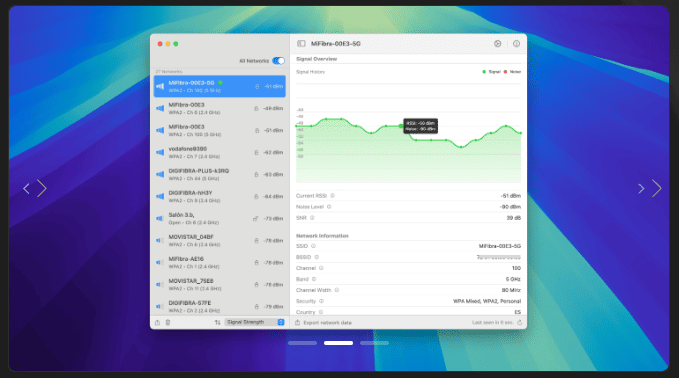This screenshot has width=679, height=378.
Task: Click info icon beside Noise Level
Action: tap(329, 207)
